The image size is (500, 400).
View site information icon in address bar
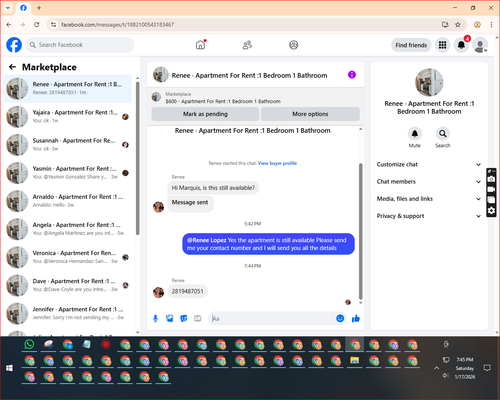(53, 24)
